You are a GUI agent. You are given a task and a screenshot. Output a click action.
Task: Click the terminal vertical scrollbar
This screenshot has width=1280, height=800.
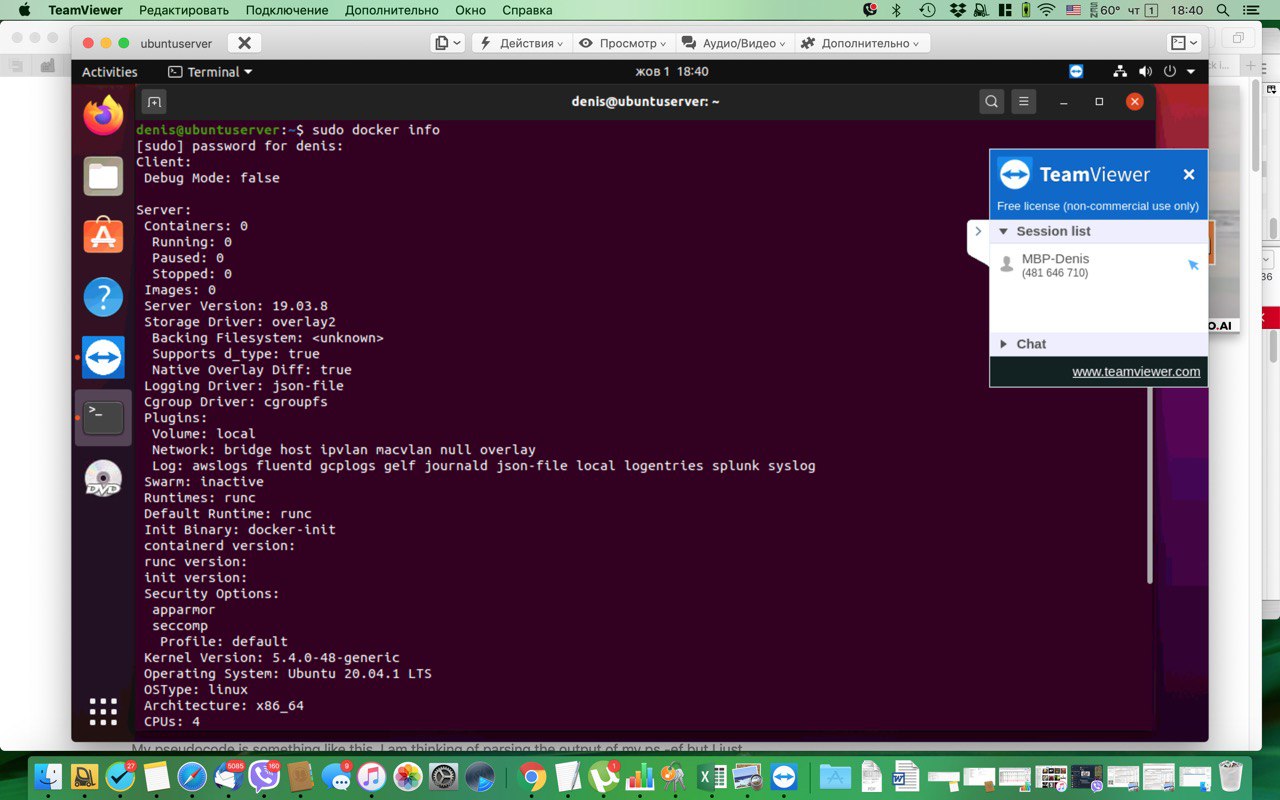(1150, 486)
